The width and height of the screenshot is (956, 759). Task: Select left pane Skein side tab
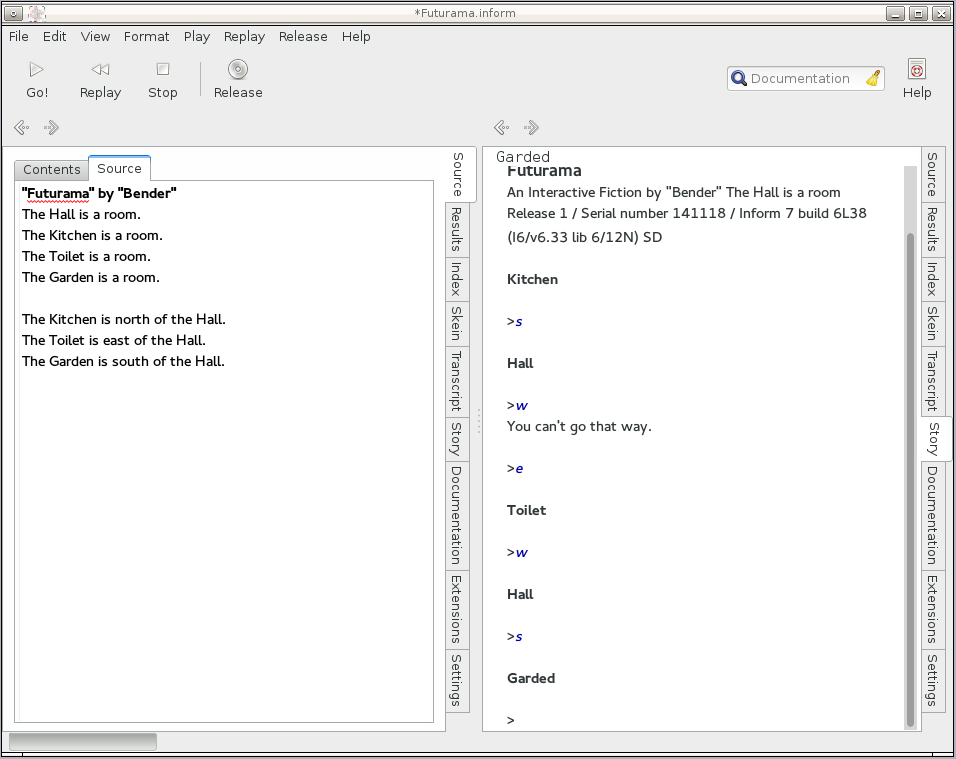[x=456, y=323]
